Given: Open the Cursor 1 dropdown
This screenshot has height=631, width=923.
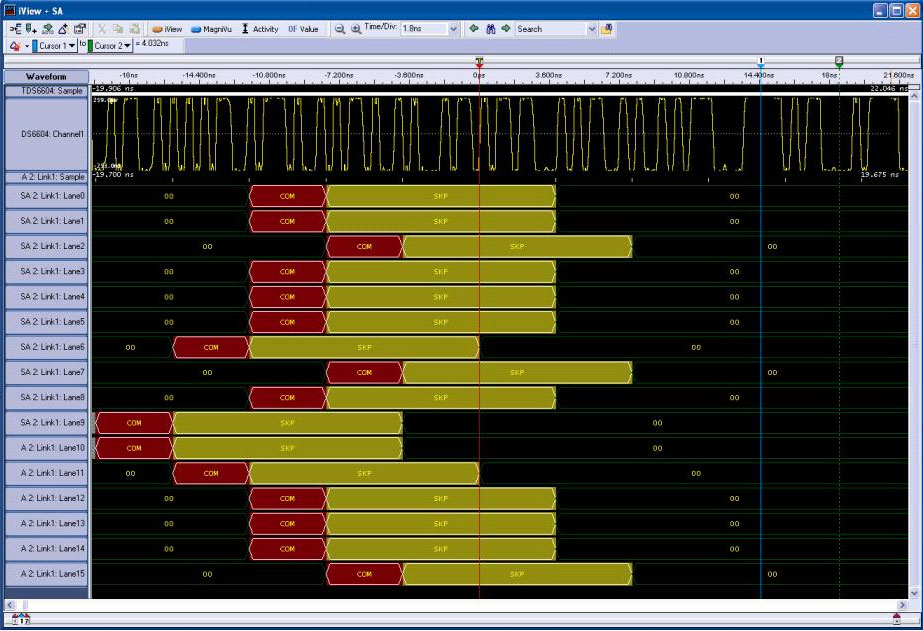Looking at the screenshot, I should point(71,46).
